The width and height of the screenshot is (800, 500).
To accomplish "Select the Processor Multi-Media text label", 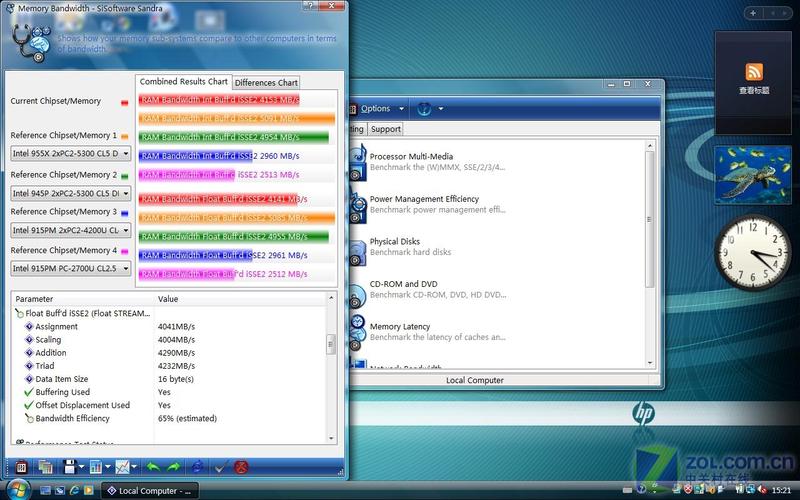I will (x=411, y=157).
